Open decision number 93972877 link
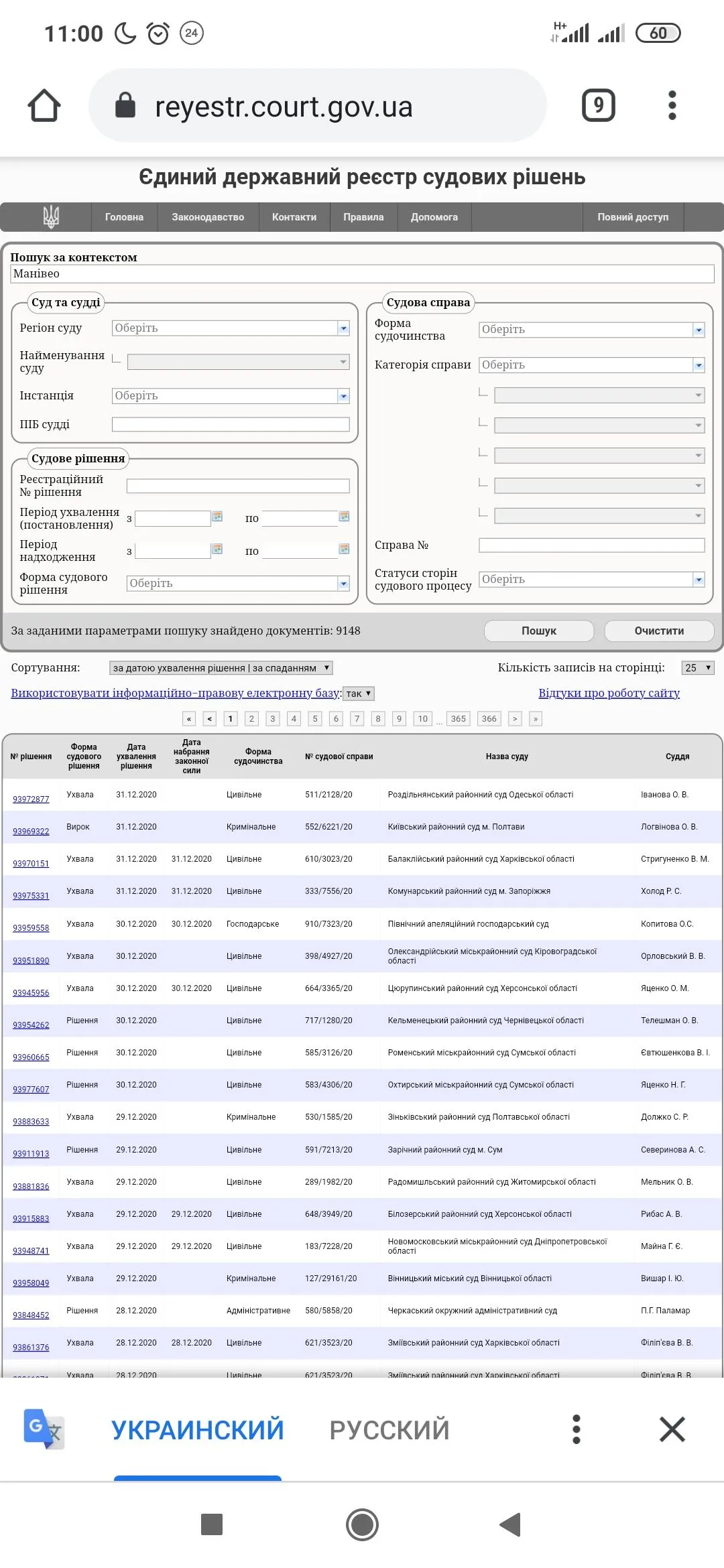Screen dimensions: 724x1568 (31, 799)
